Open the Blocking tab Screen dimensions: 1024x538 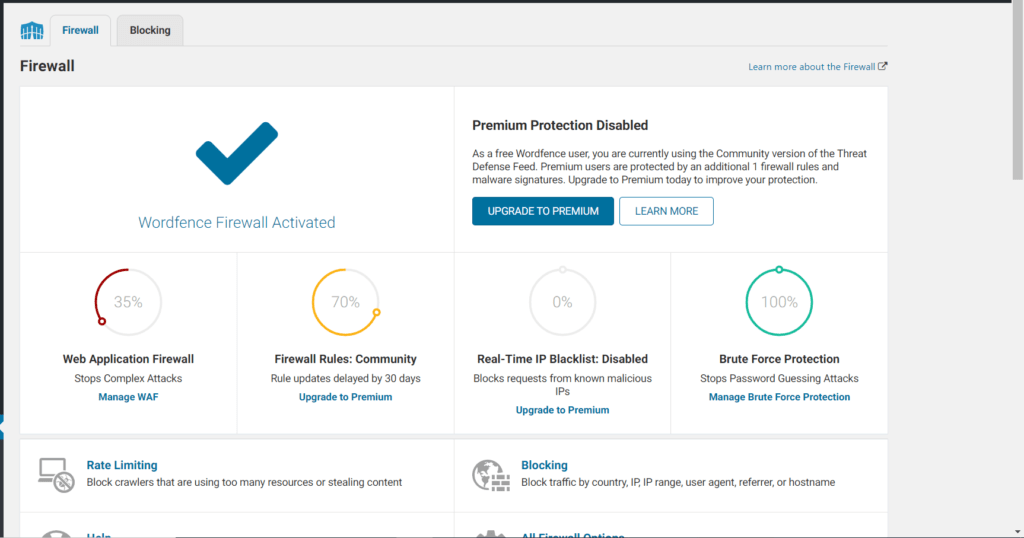pos(150,30)
